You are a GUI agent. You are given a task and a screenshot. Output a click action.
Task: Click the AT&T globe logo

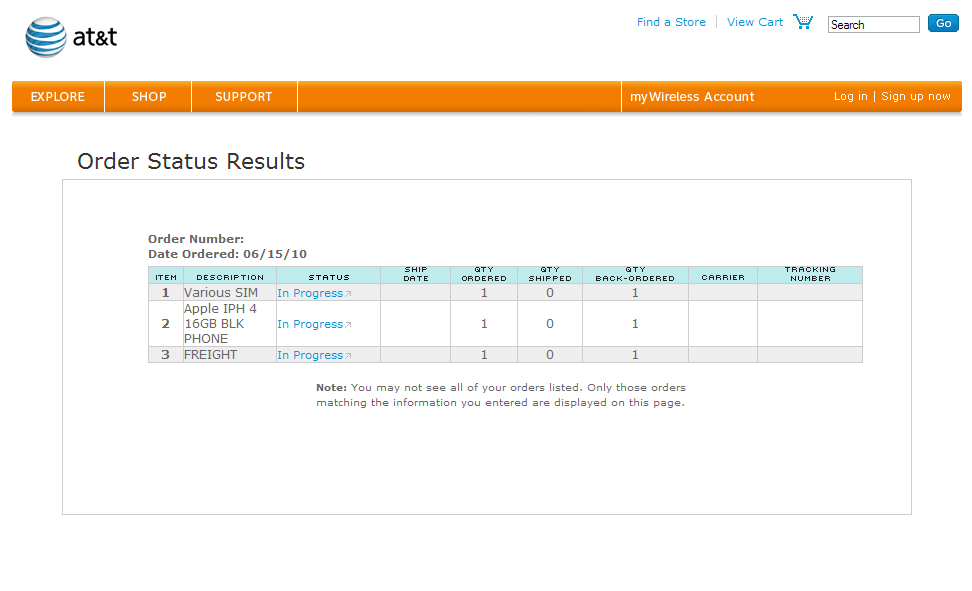click(46, 37)
